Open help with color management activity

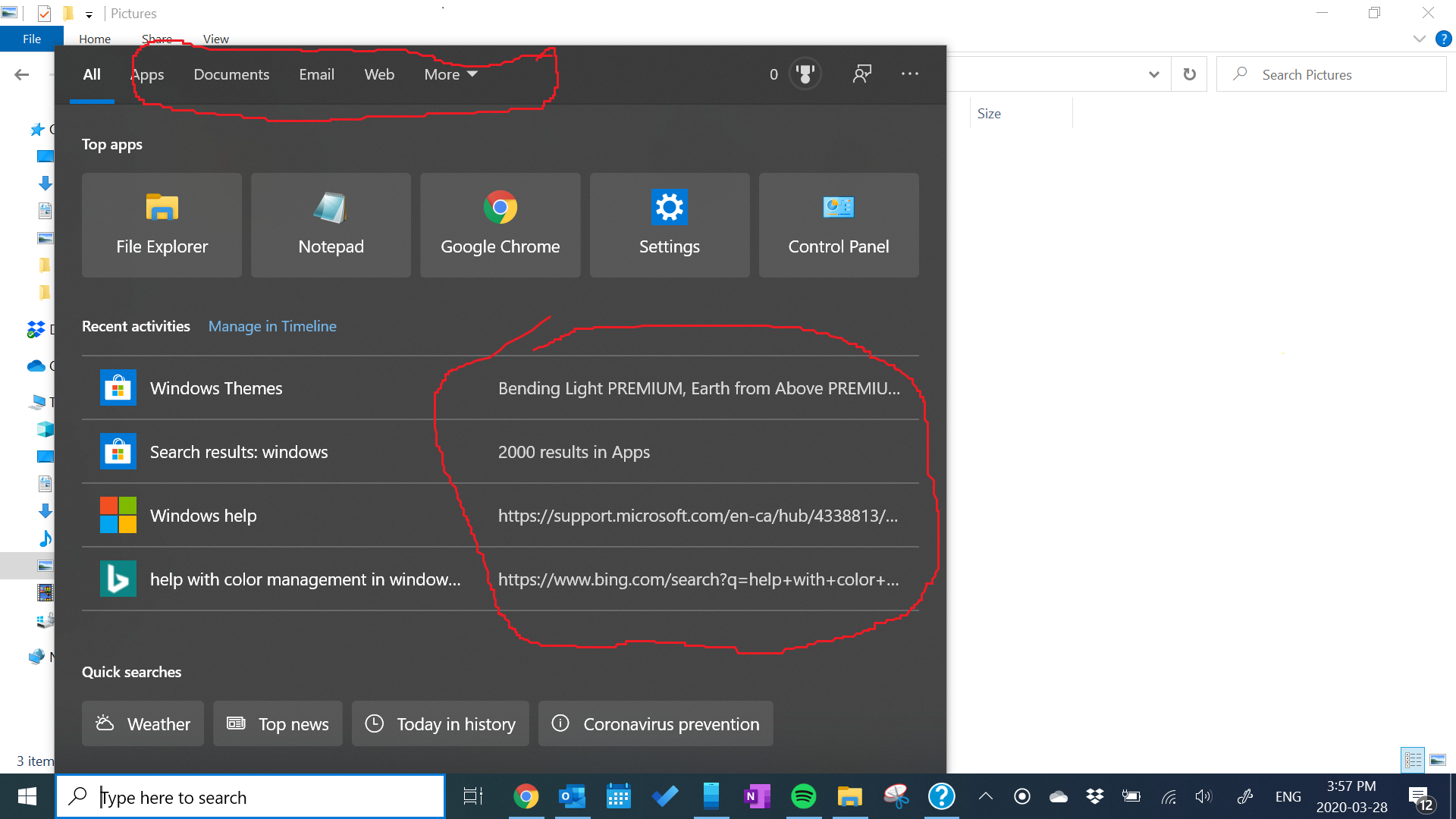(500, 579)
